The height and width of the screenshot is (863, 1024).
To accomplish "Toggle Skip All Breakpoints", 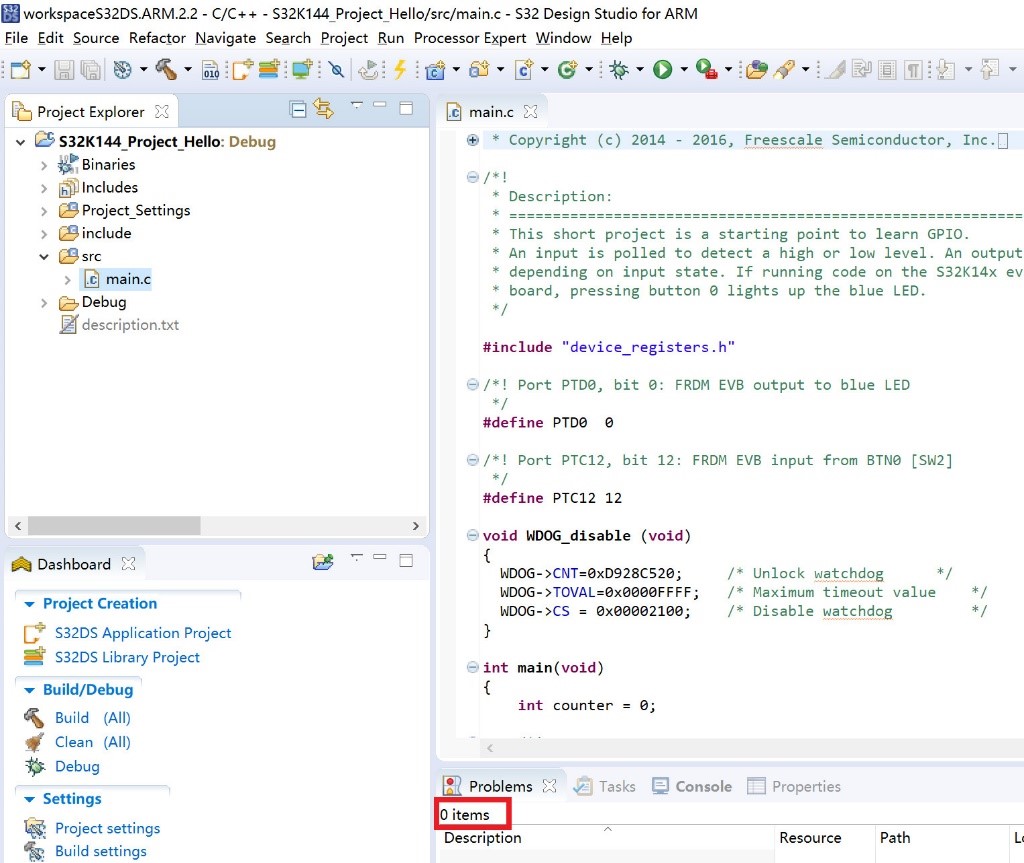I will pyautogui.click(x=336, y=69).
